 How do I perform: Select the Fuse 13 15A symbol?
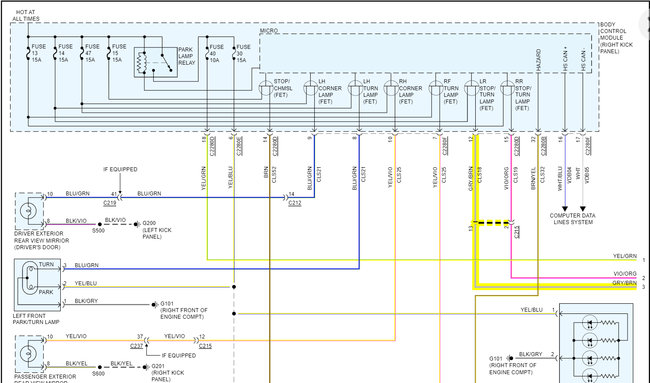(29, 53)
